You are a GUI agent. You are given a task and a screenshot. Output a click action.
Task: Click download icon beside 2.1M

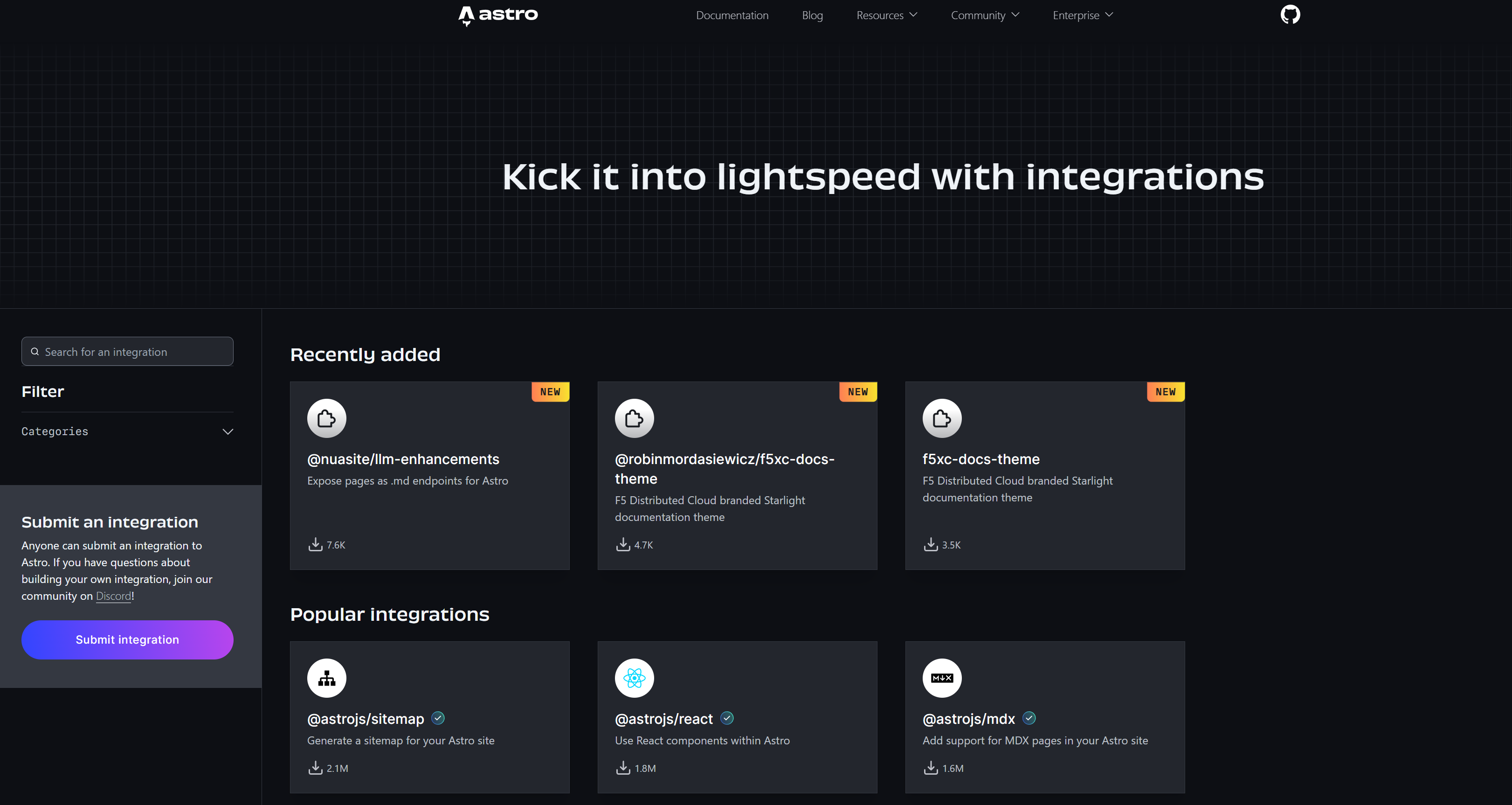[315, 767]
